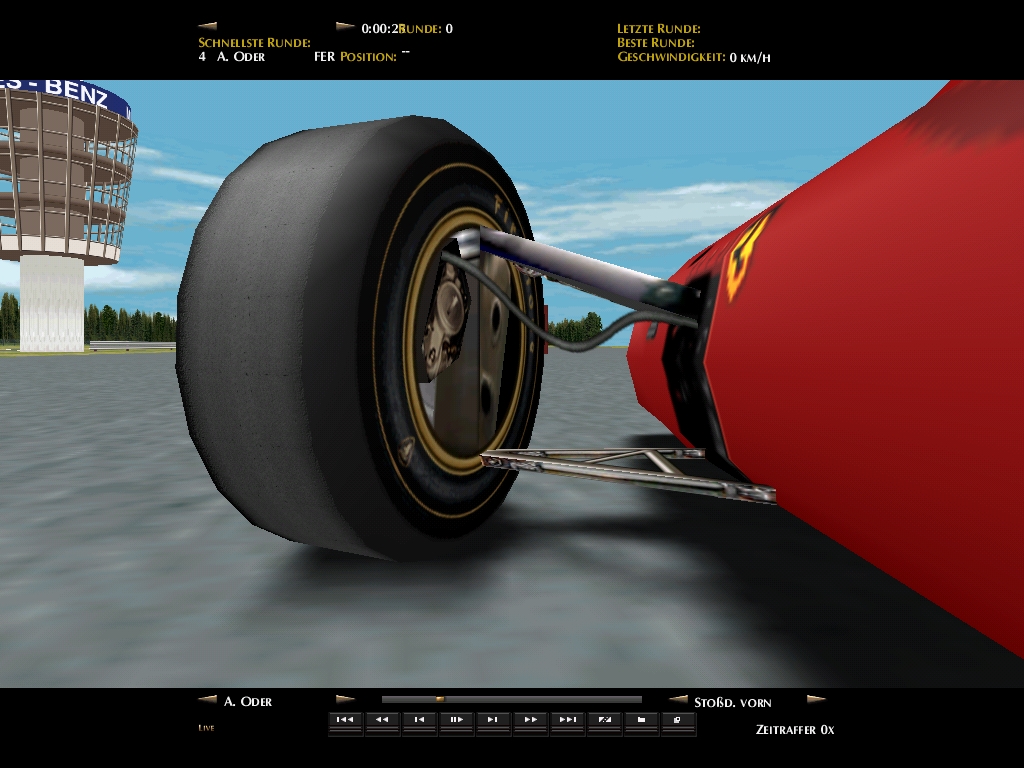
Task: Click the replay timeline position marker
Action: (439, 700)
